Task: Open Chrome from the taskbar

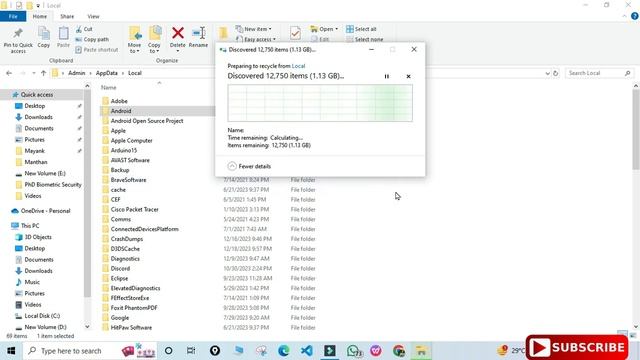Action: click(x=399, y=351)
